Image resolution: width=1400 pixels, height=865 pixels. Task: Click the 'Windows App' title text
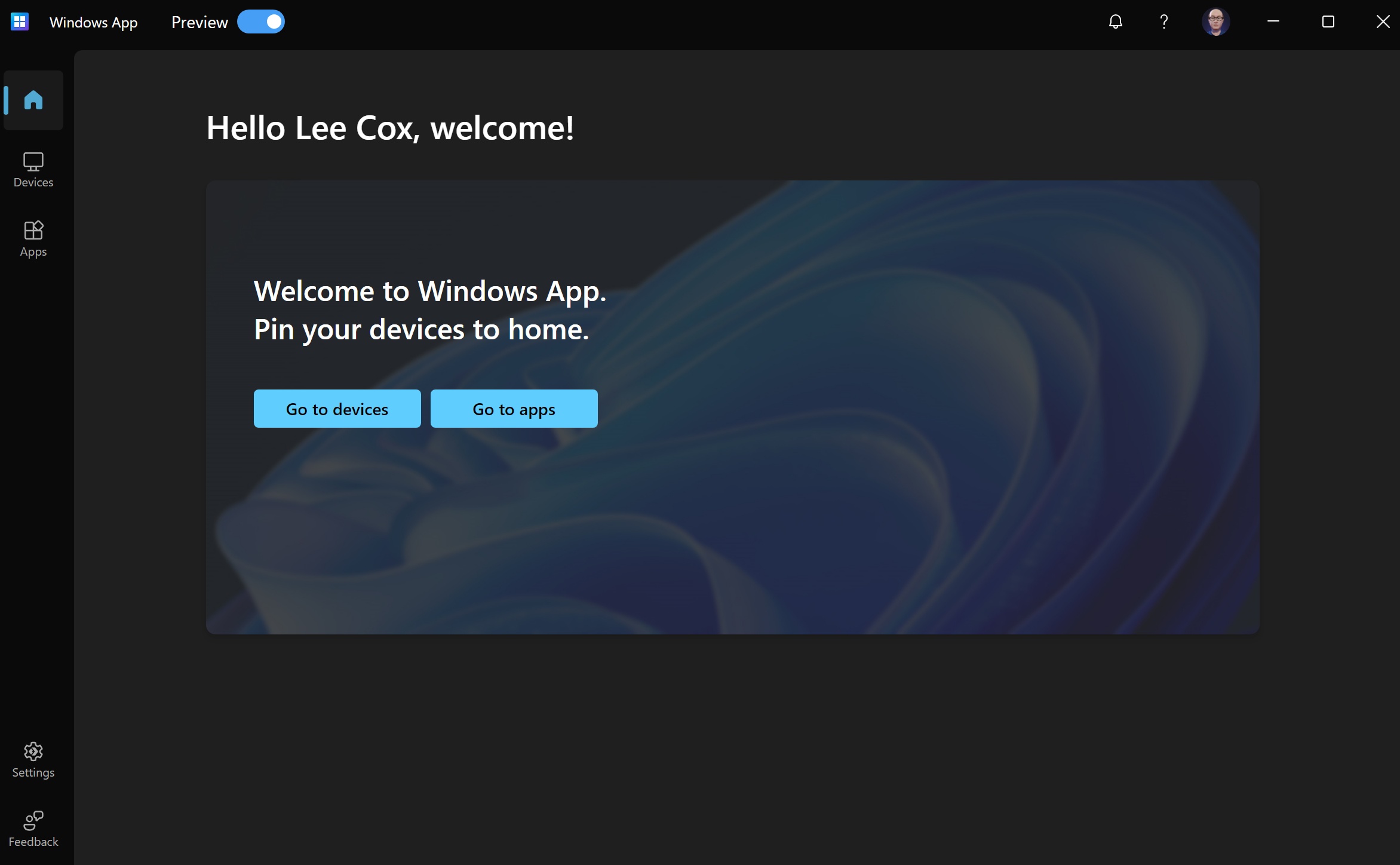click(94, 23)
